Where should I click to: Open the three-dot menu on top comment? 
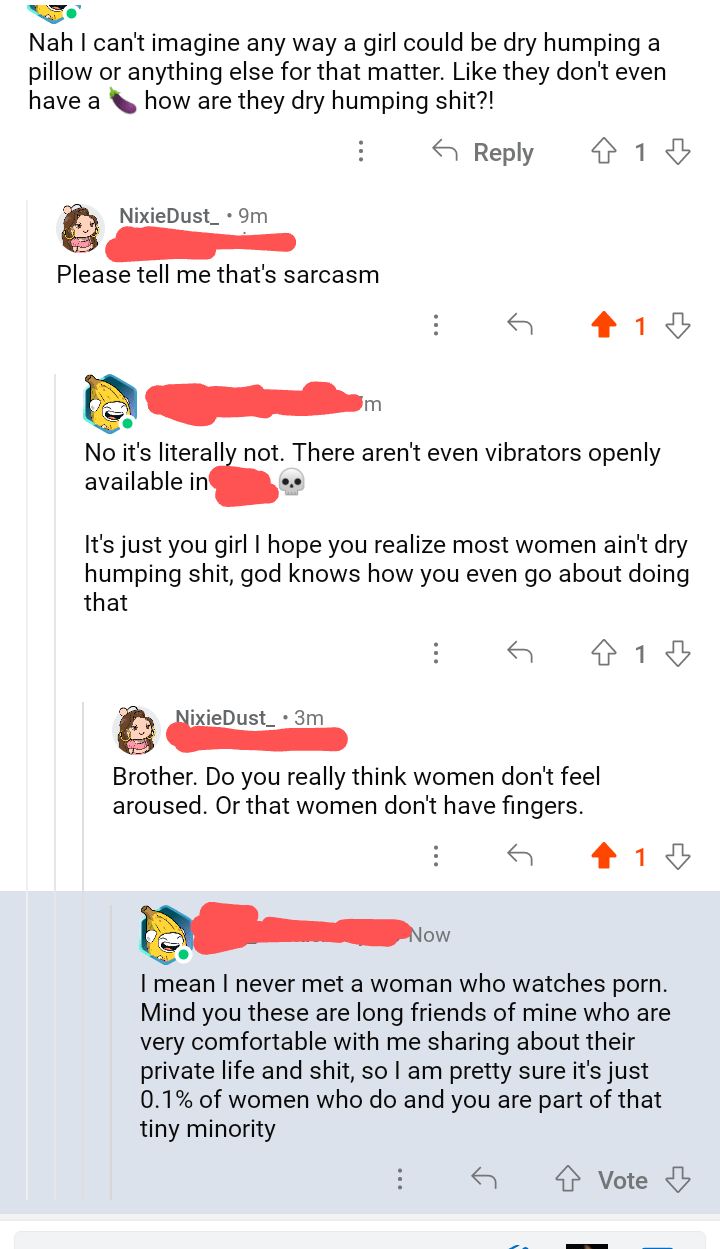(x=360, y=152)
